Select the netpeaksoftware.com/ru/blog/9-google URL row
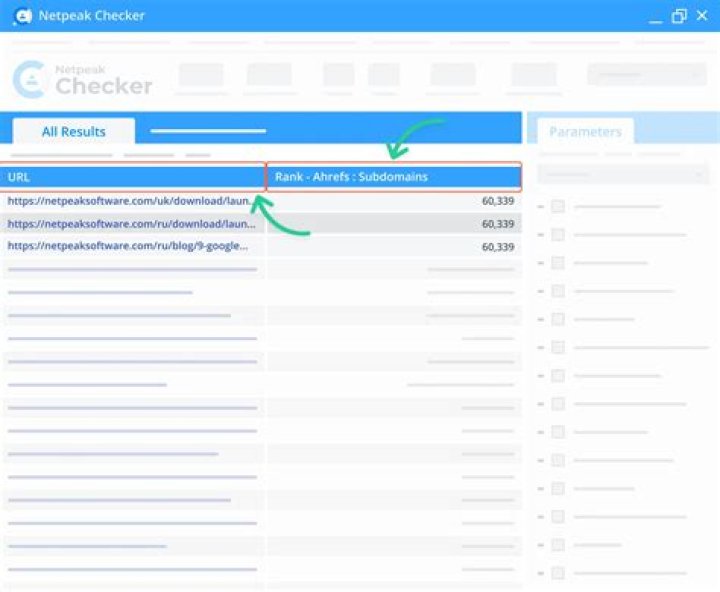This screenshot has height=592, width=720. [x=133, y=246]
